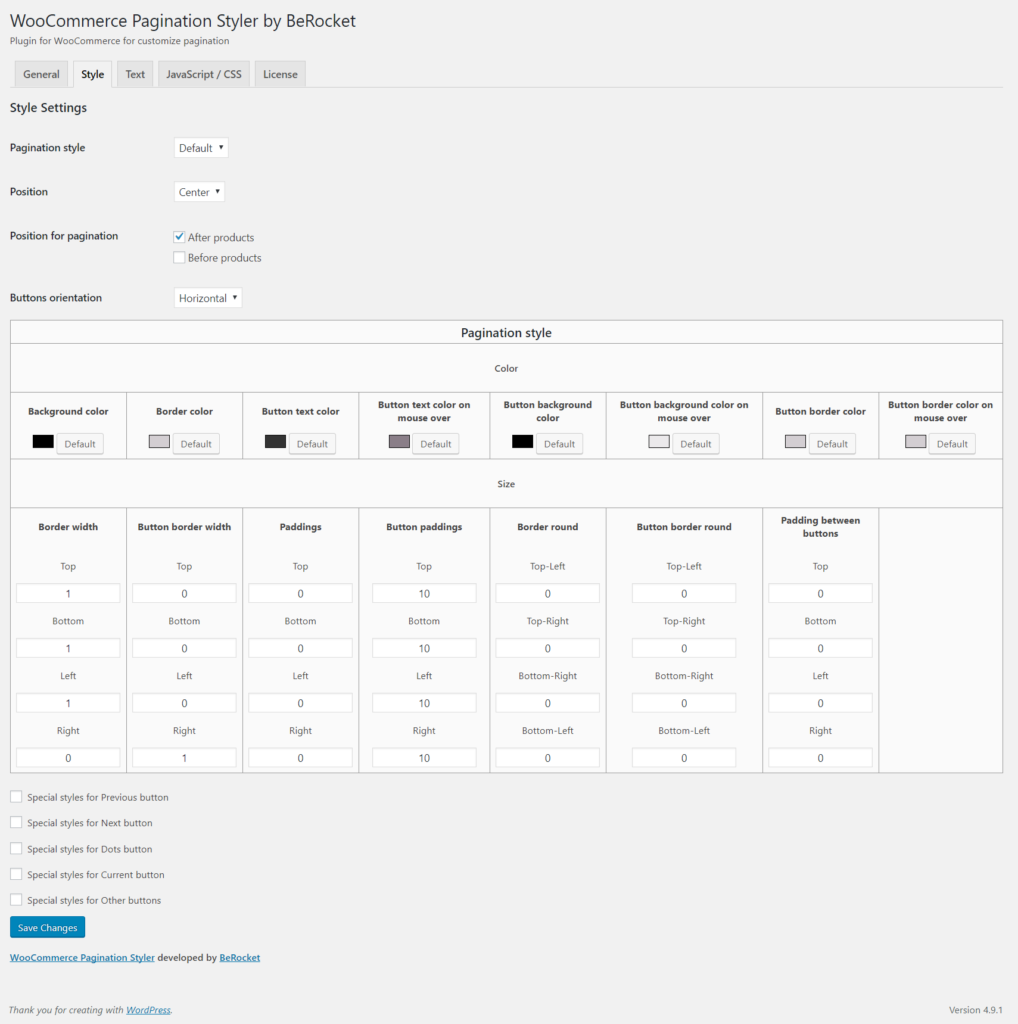Screen dimensions: 1018x1024
Task: Open the Buttons orientation dropdown
Action: tap(208, 298)
